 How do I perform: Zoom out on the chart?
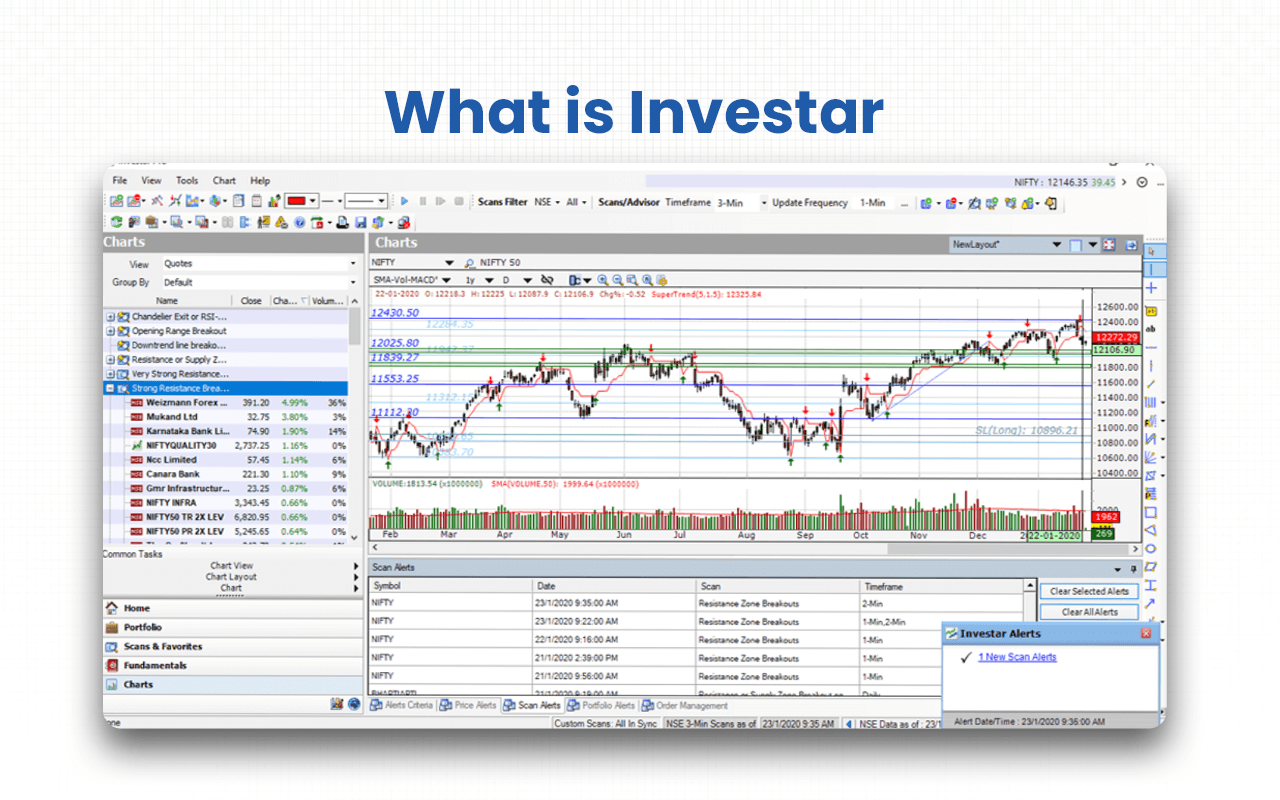tap(617, 279)
